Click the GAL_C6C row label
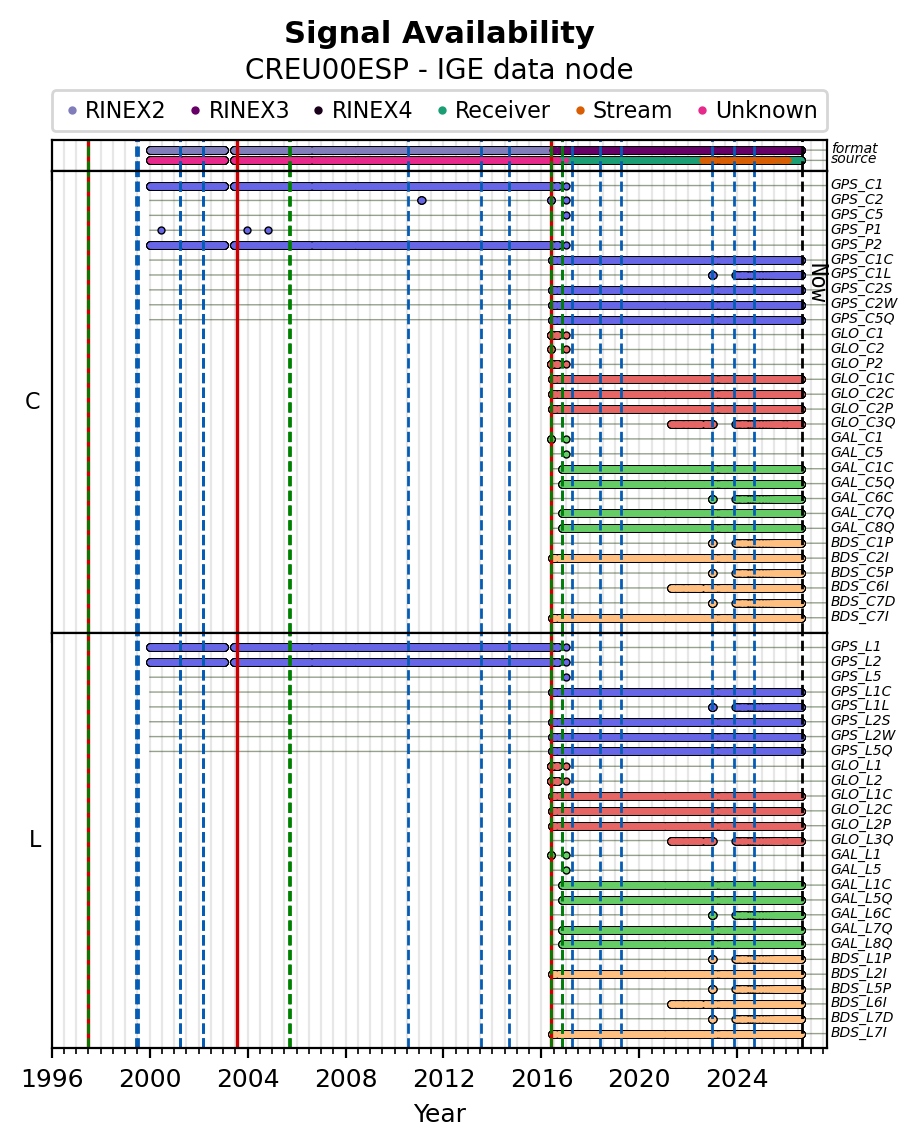The height and width of the screenshot is (1147, 918). coord(862,497)
